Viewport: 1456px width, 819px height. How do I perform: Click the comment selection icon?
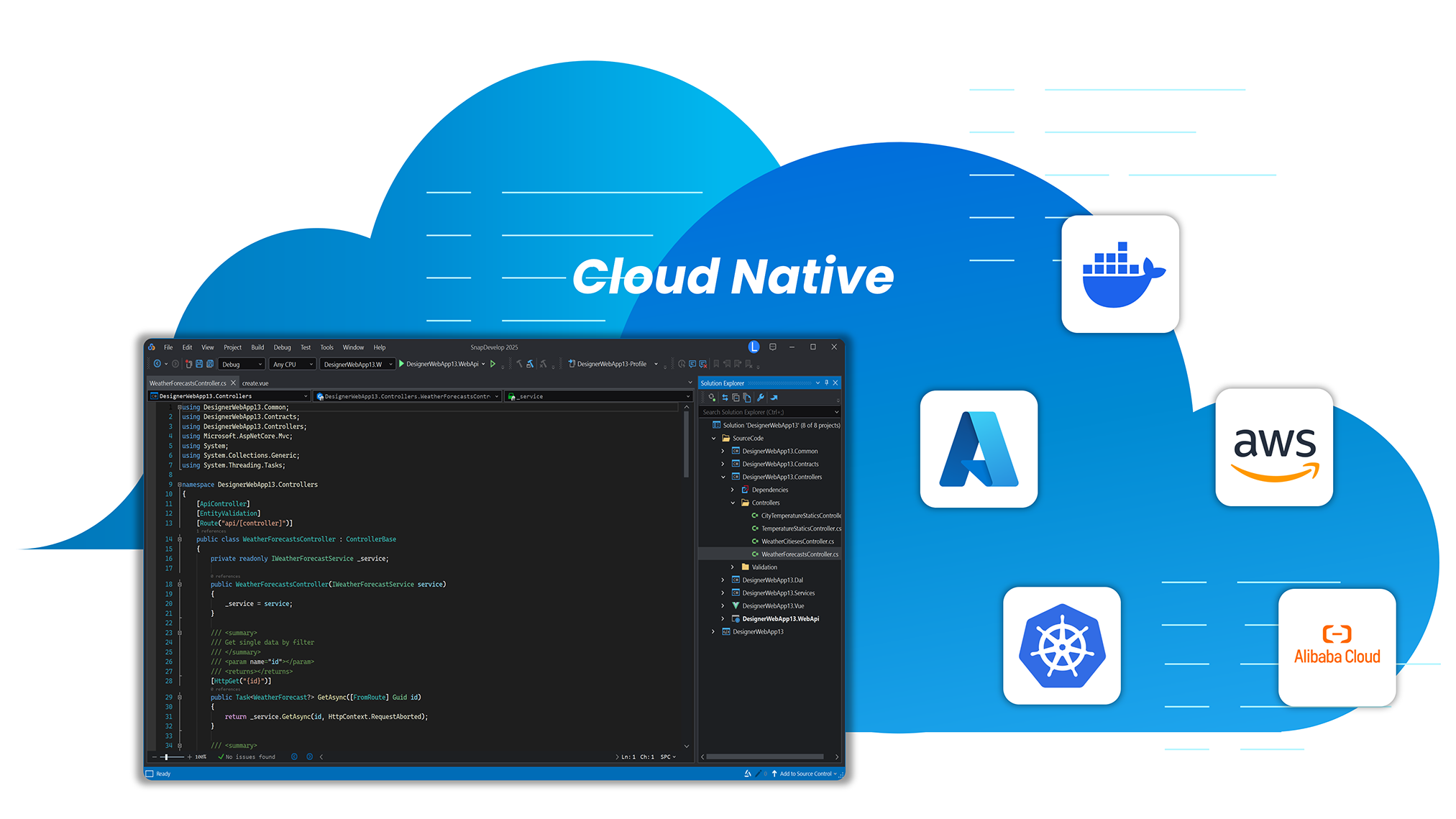click(692, 364)
